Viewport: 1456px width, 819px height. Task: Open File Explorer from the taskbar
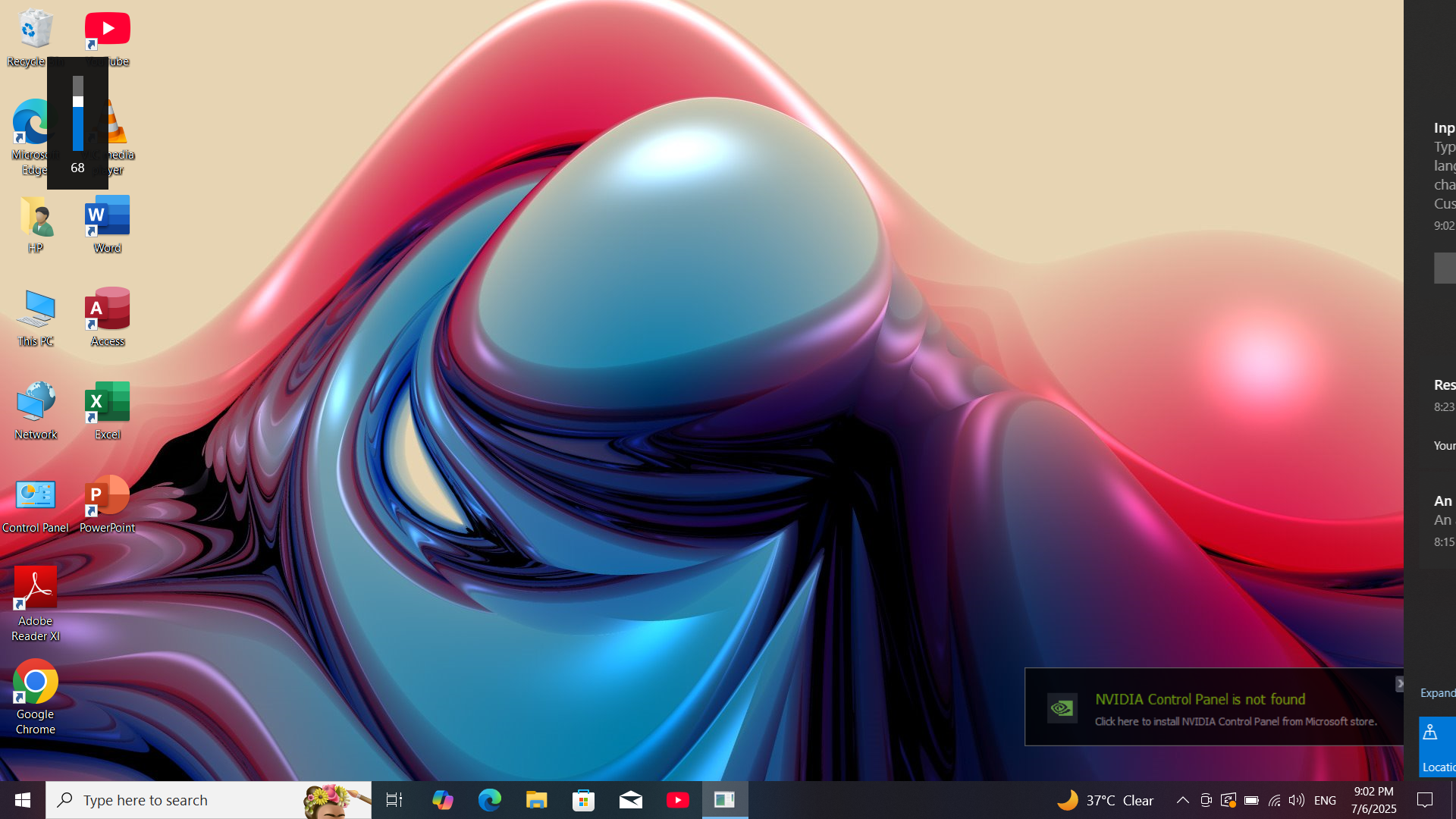tap(536, 800)
